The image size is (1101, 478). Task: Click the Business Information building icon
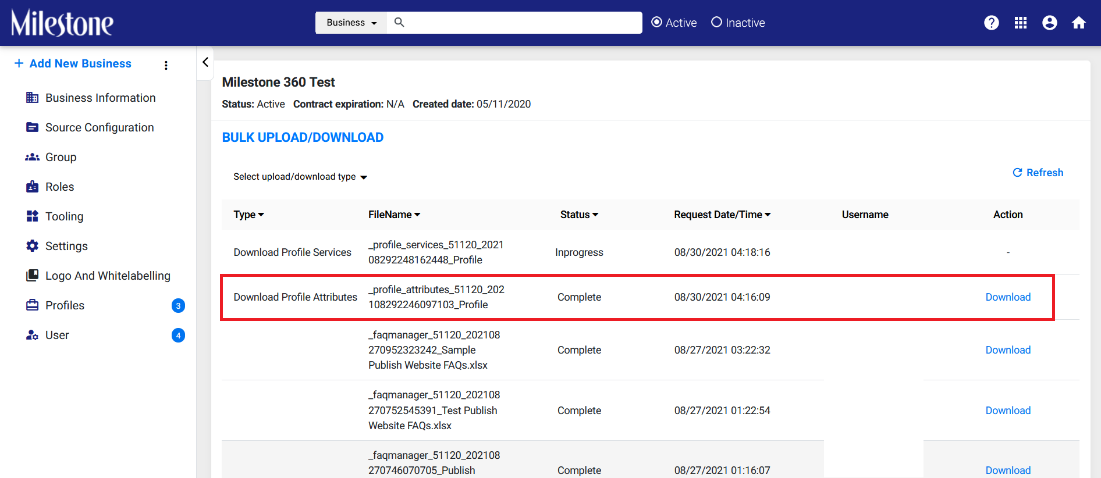(x=32, y=98)
